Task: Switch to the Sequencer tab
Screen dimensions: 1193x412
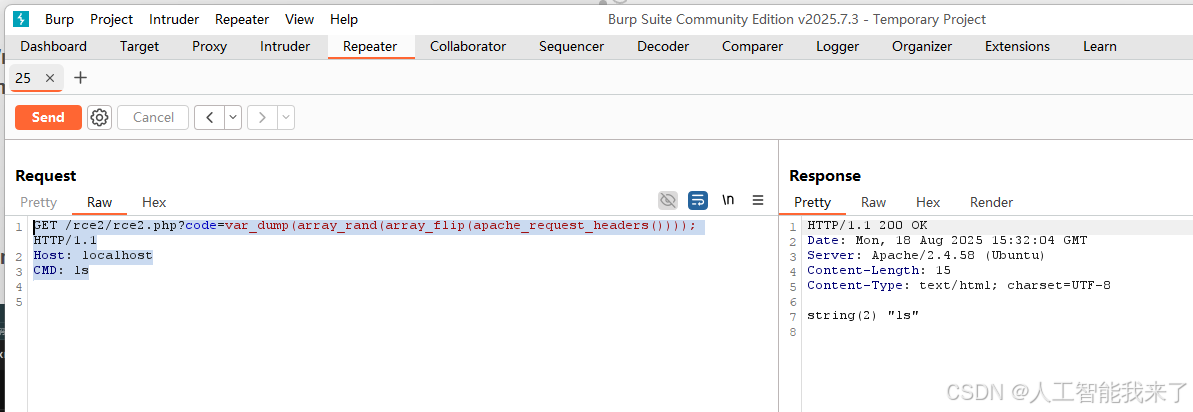Action: tap(571, 46)
